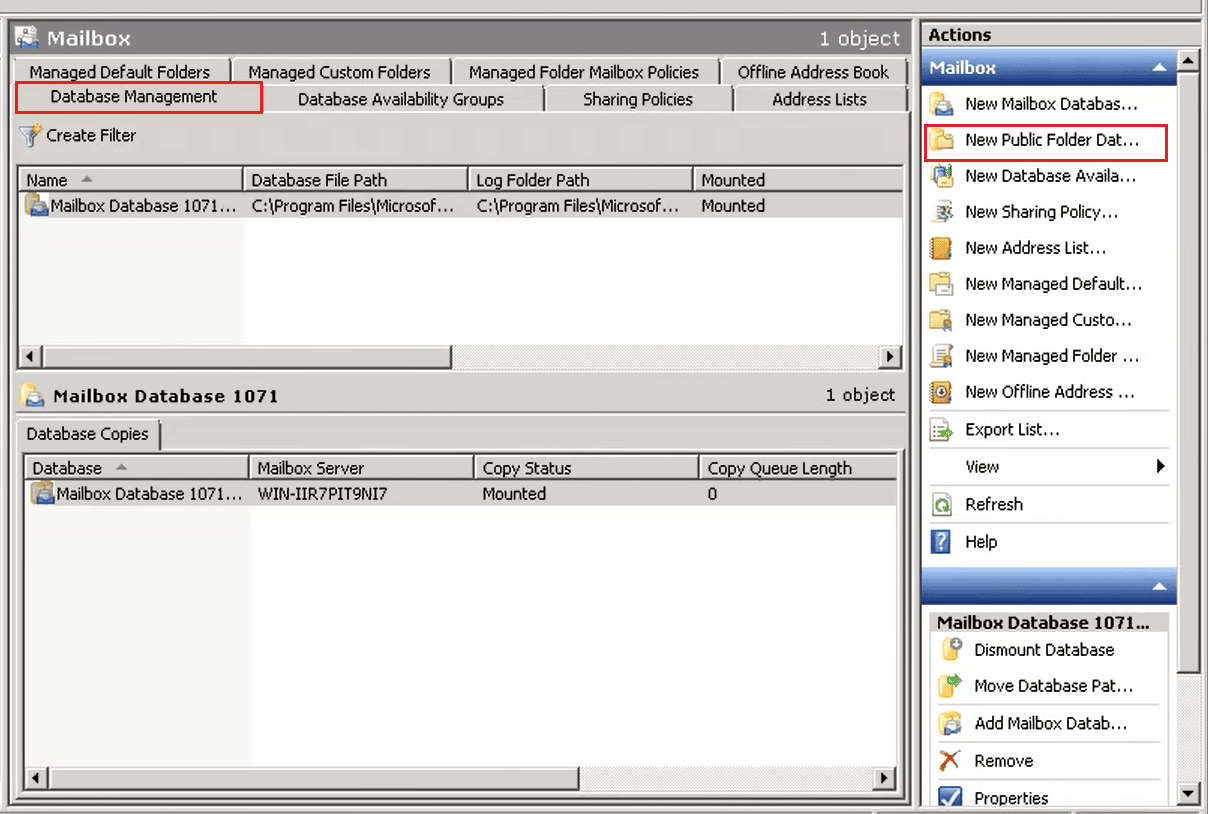Switch to Managed Default Folders tab
The image size is (1208, 814).
(x=120, y=72)
